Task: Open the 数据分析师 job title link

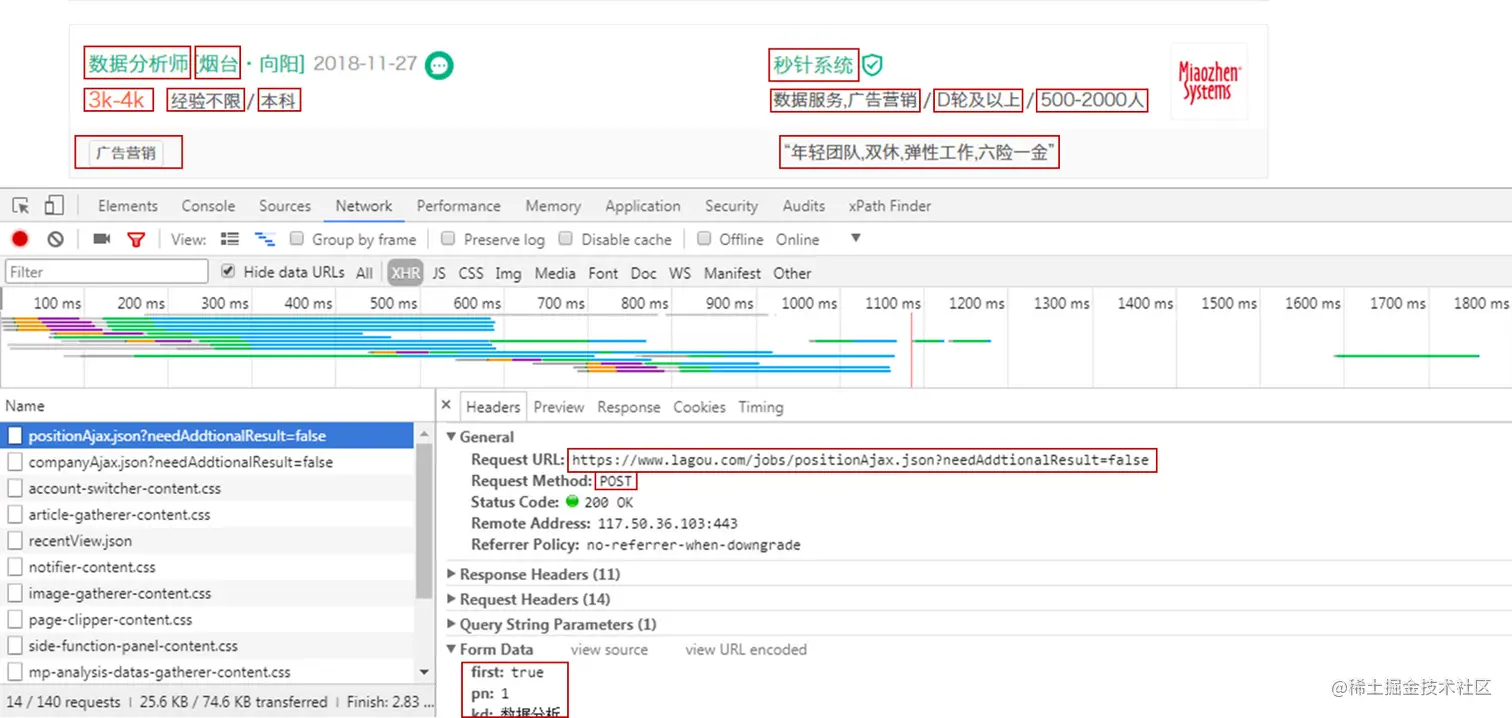Action: tap(139, 64)
